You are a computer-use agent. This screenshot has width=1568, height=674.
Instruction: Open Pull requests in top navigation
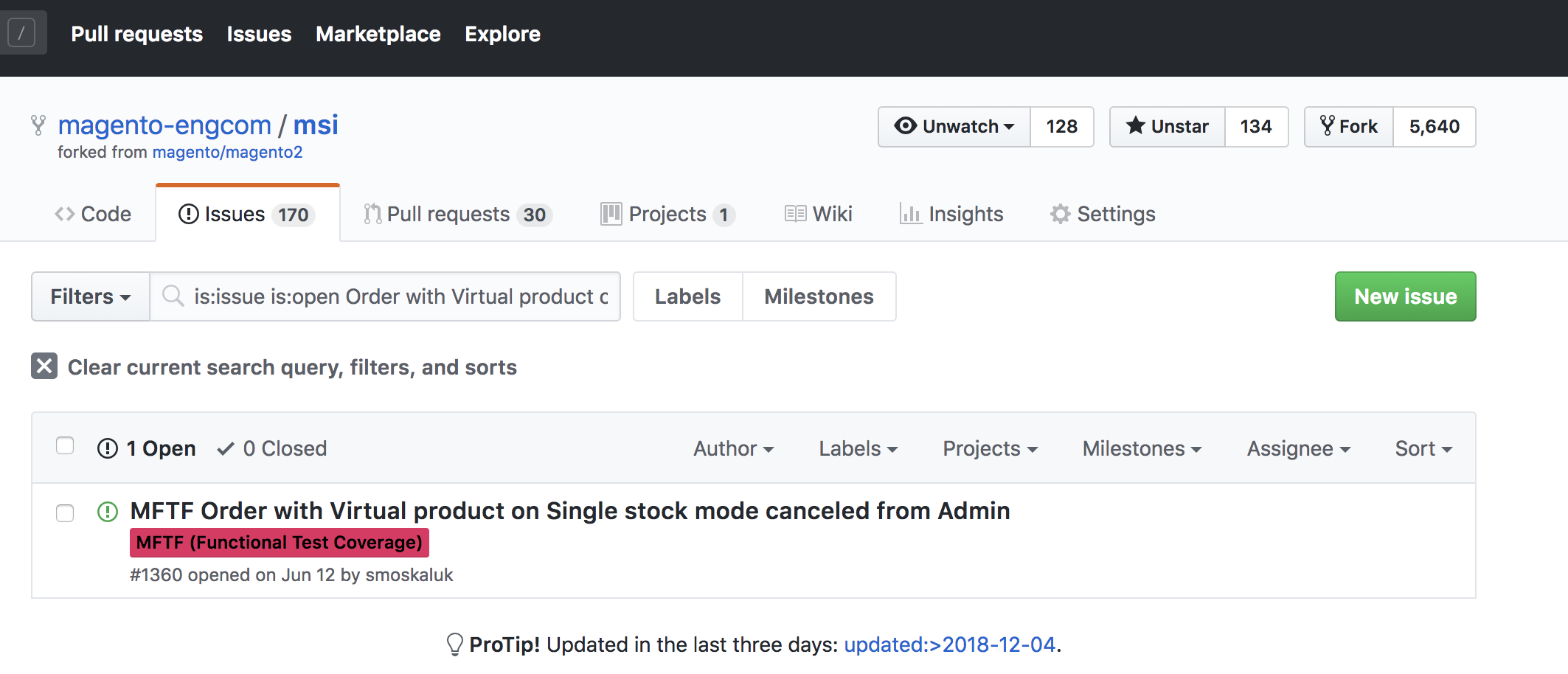click(136, 34)
